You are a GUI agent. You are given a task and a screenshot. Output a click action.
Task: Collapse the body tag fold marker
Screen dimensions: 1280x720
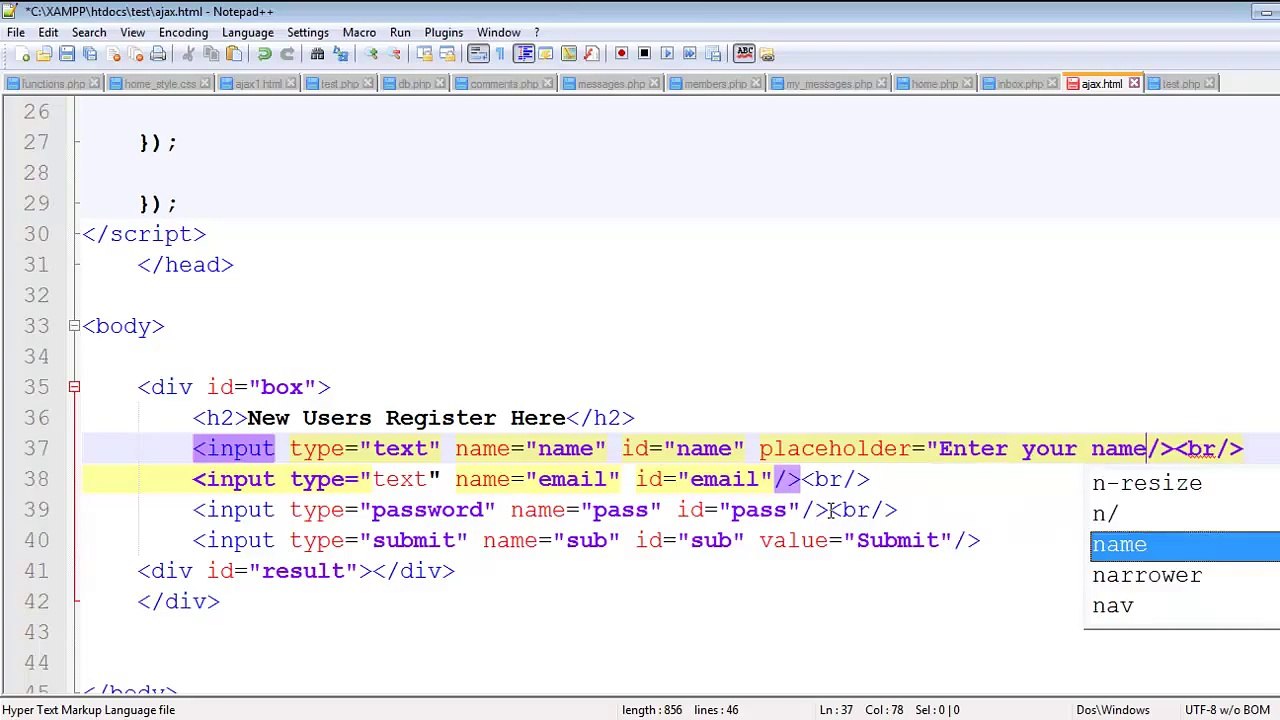pyautogui.click(x=74, y=326)
